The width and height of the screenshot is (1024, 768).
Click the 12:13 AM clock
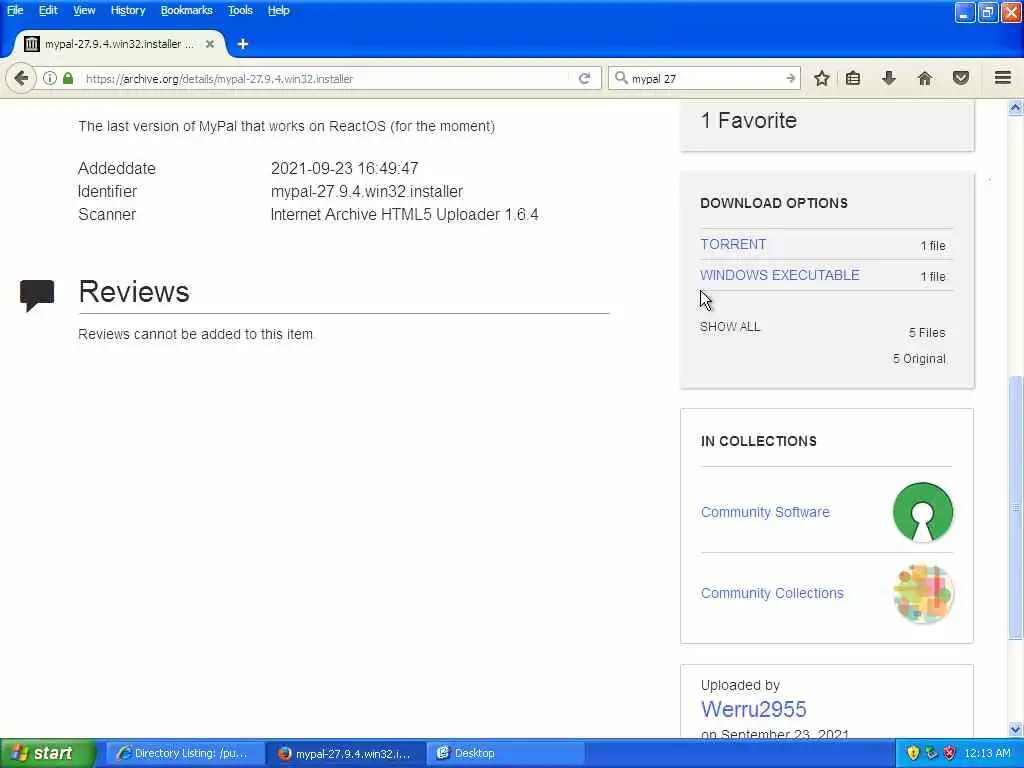tap(987, 753)
